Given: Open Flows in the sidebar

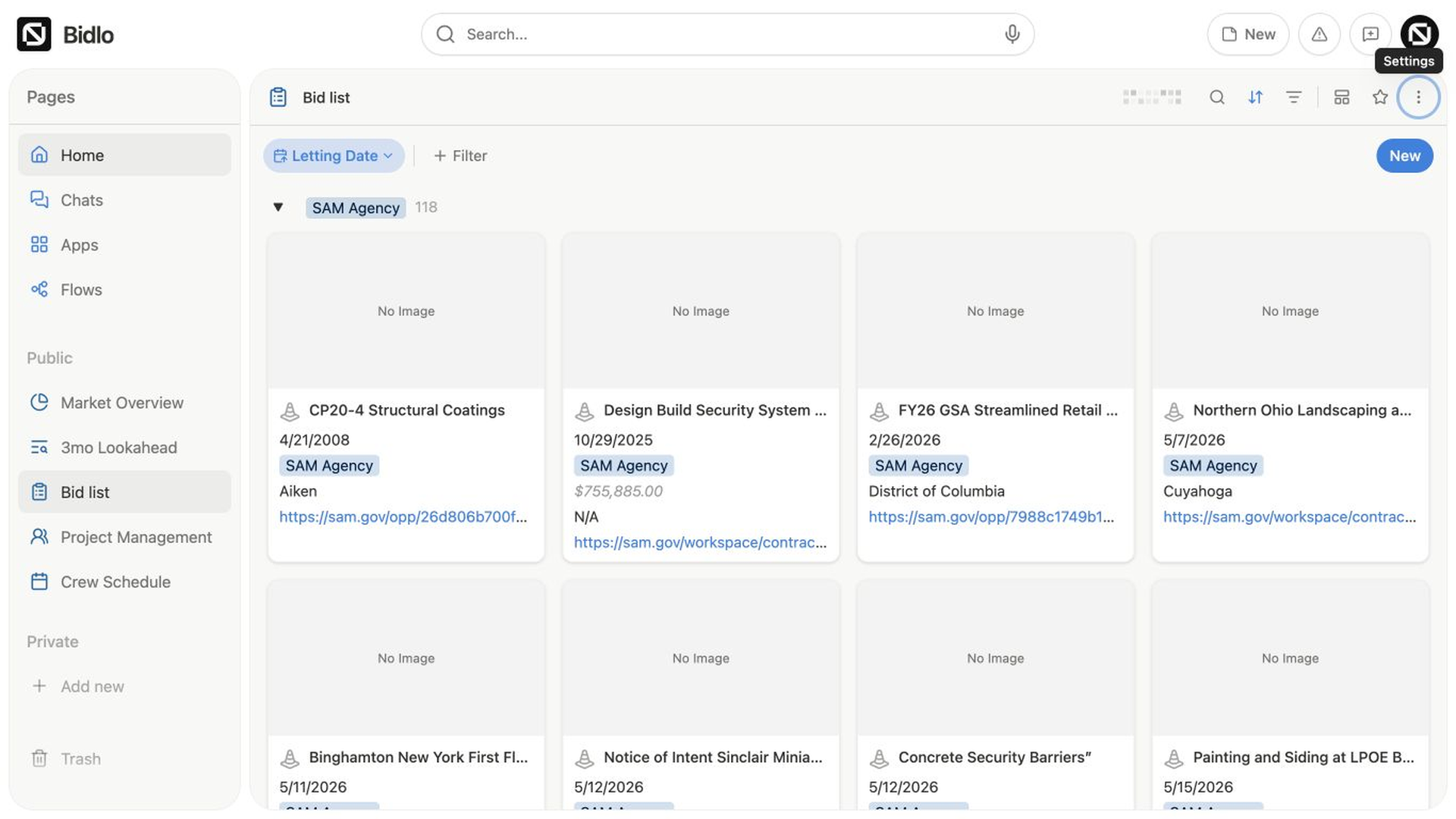Looking at the screenshot, I should click(124, 290).
